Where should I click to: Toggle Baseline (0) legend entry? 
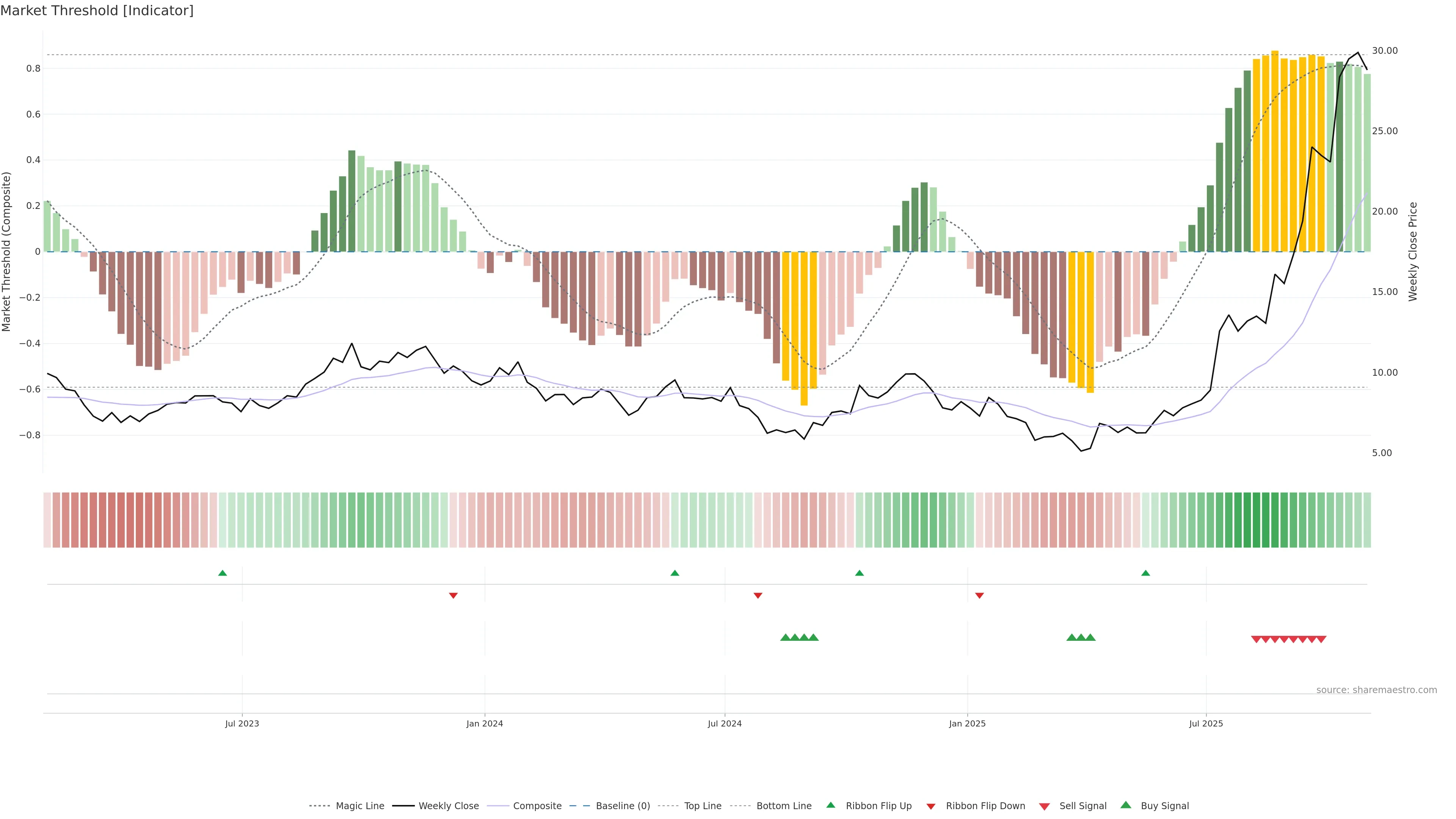[622, 806]
